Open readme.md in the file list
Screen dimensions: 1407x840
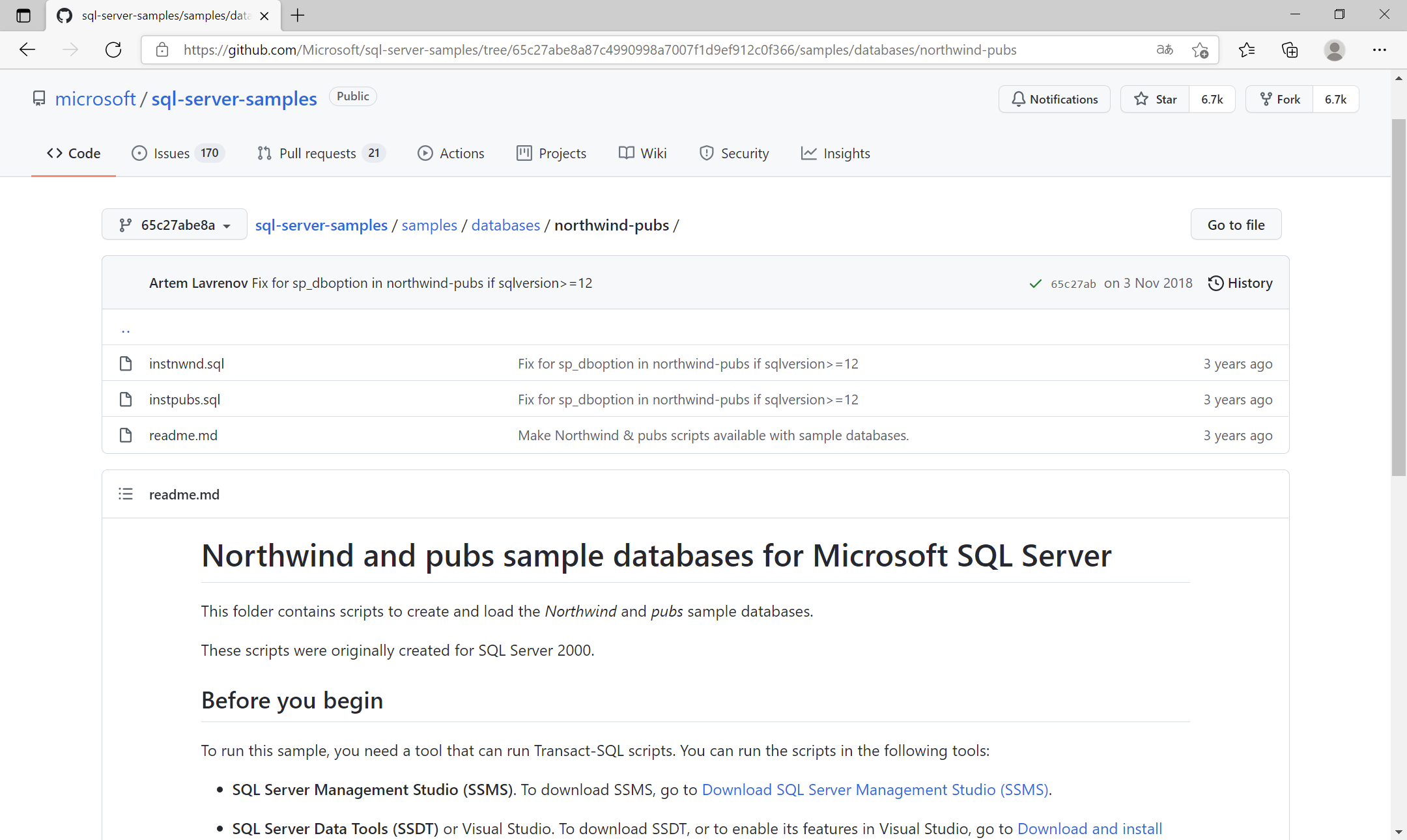[x=183, y=435]
